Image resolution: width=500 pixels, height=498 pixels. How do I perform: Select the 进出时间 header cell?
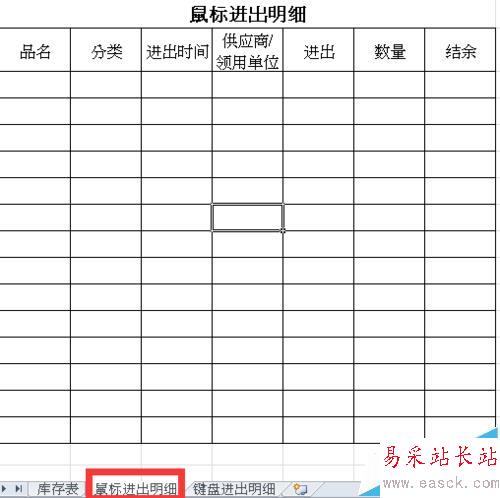coord(177,50)
